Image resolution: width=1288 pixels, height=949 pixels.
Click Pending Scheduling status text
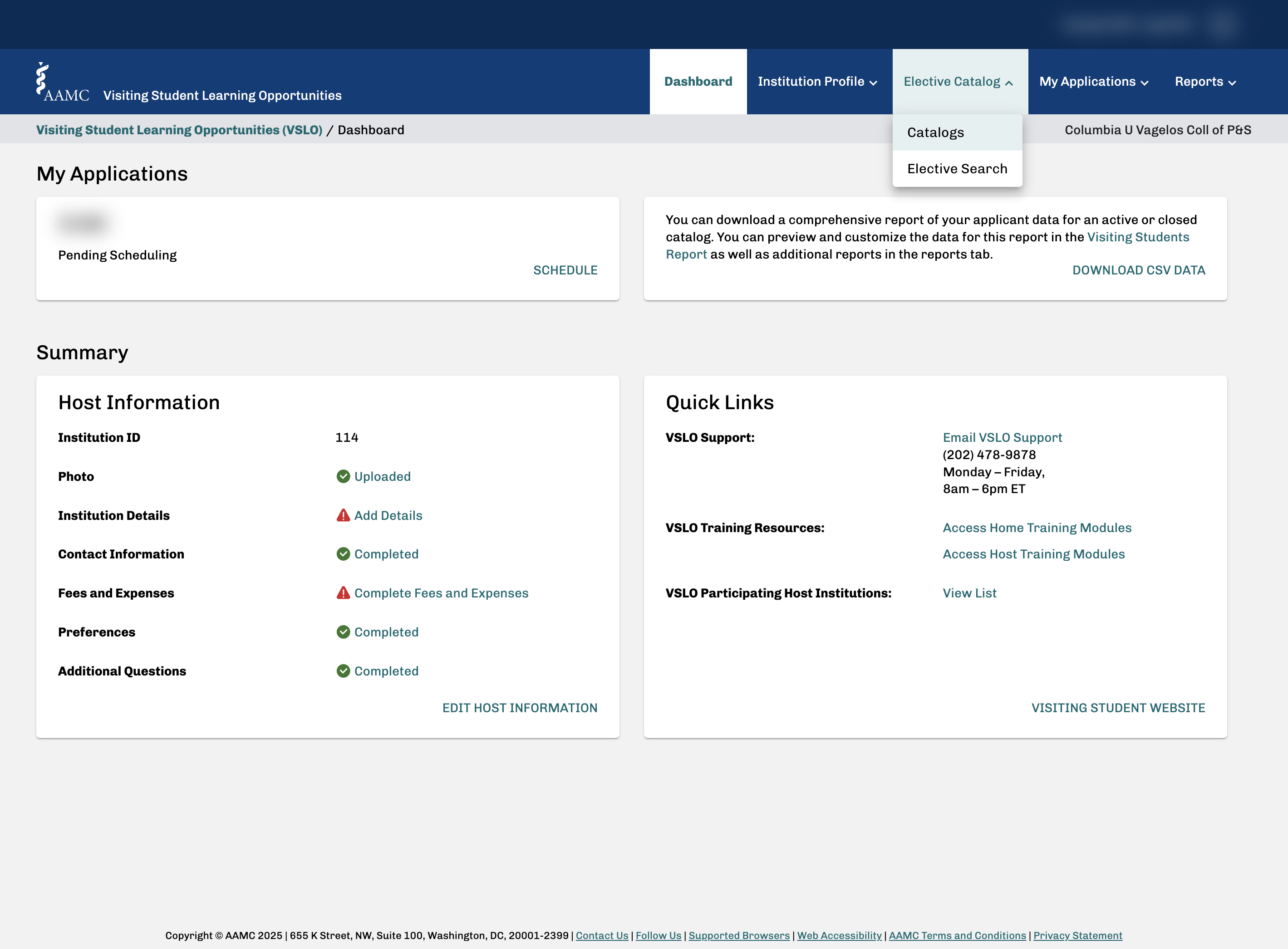tap(117, 256)
